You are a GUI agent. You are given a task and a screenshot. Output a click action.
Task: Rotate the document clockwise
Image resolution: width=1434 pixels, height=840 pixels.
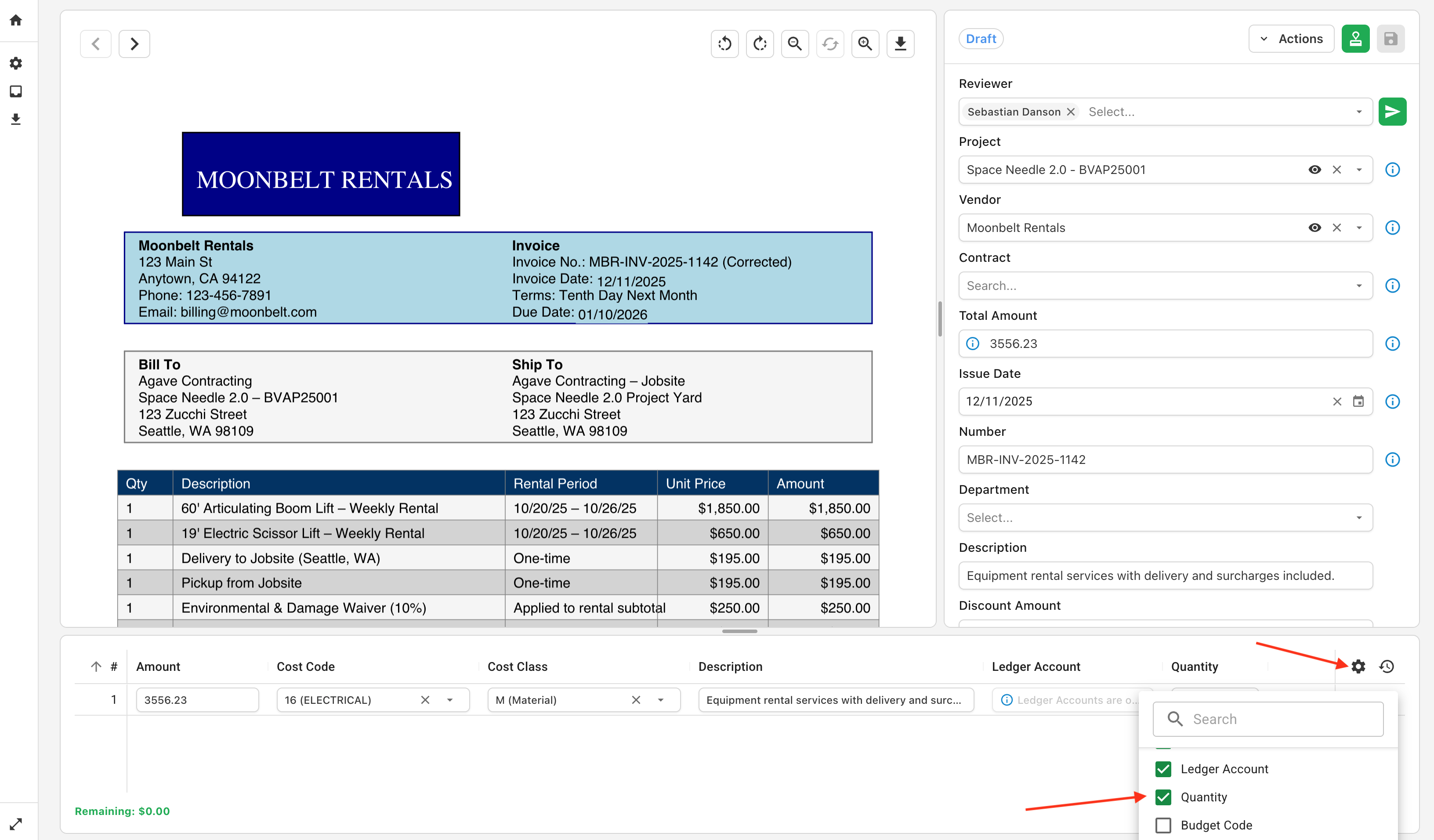760,44
